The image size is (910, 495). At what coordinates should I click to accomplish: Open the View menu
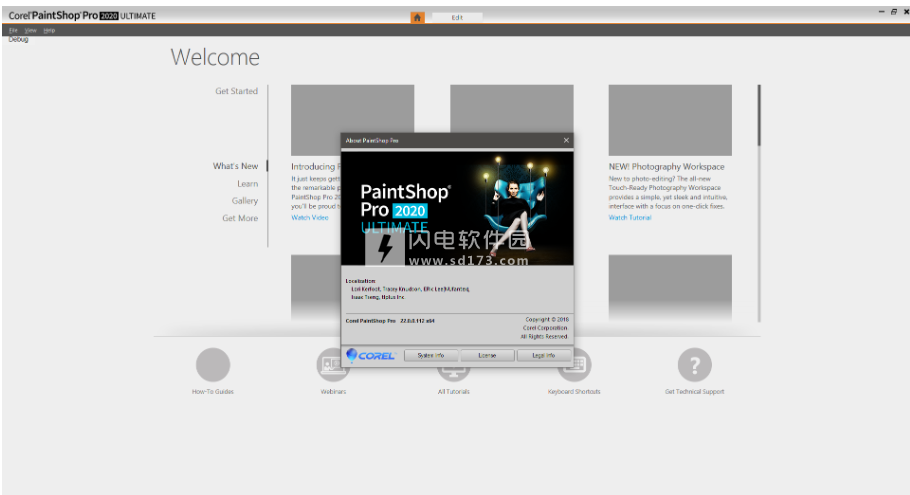pos(31,30)
